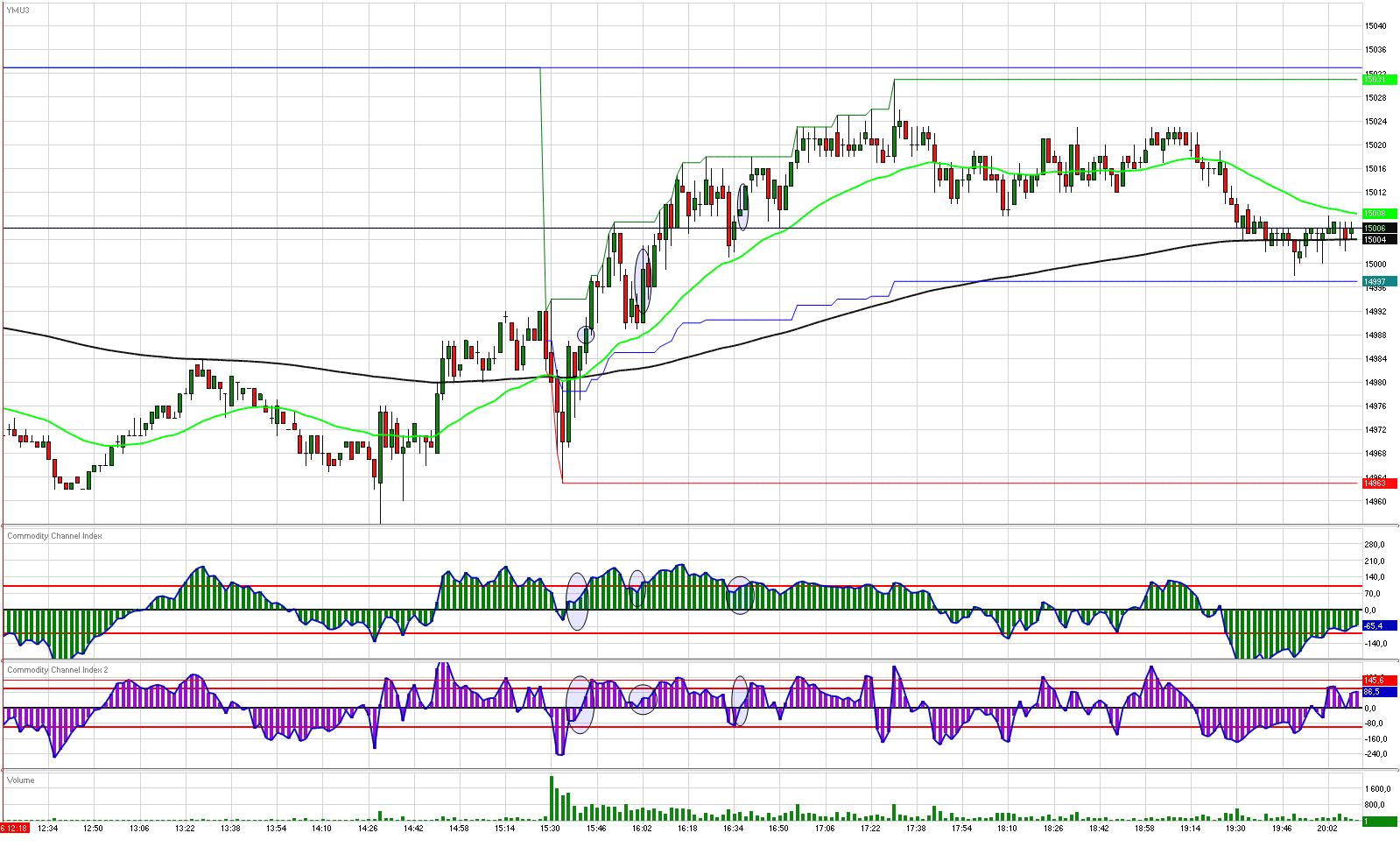Click the 15040 price axis label
1400x847 pixels.
1377,26
